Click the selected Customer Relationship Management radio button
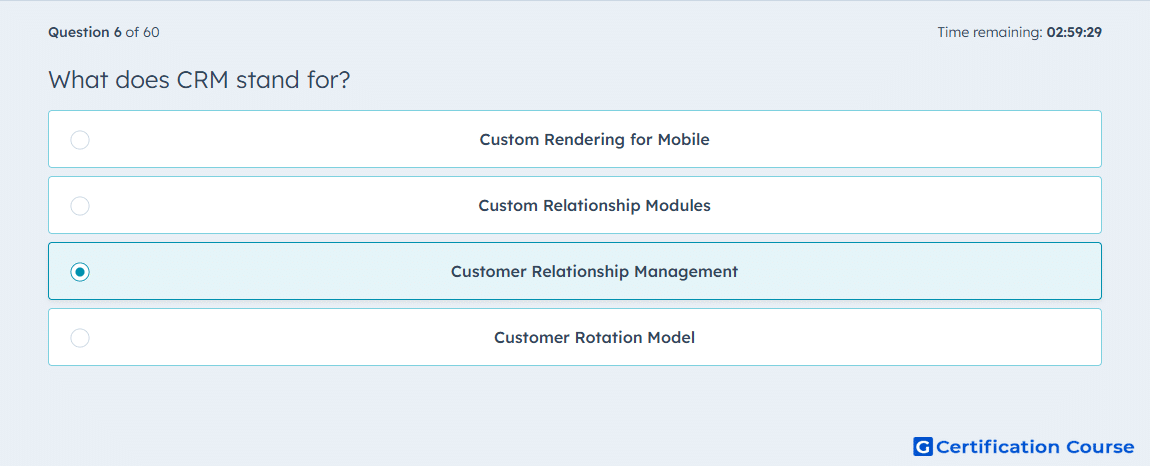 pyautogui.click(x=80, y=272)
